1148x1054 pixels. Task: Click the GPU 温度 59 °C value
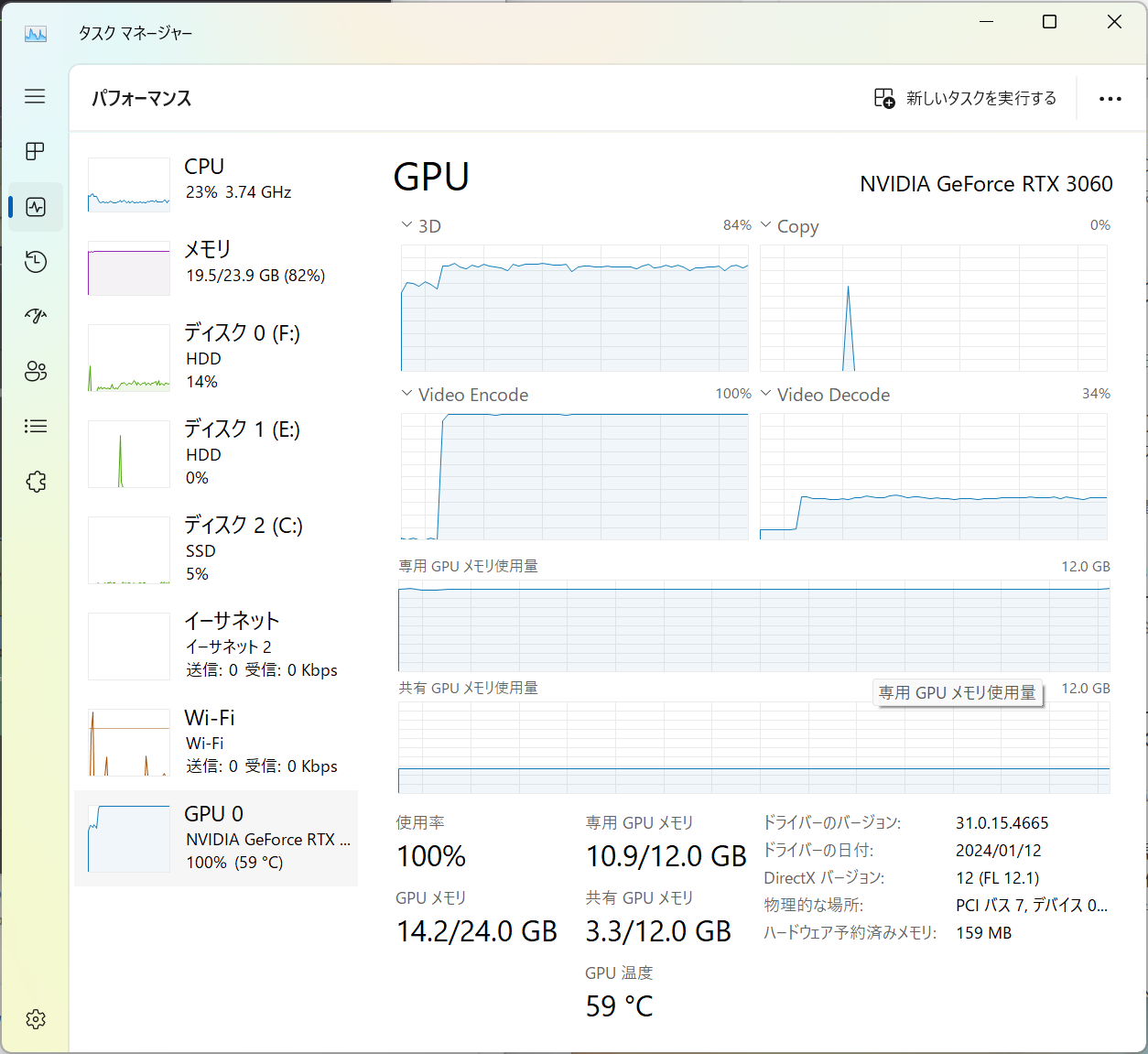[620, 1006]
